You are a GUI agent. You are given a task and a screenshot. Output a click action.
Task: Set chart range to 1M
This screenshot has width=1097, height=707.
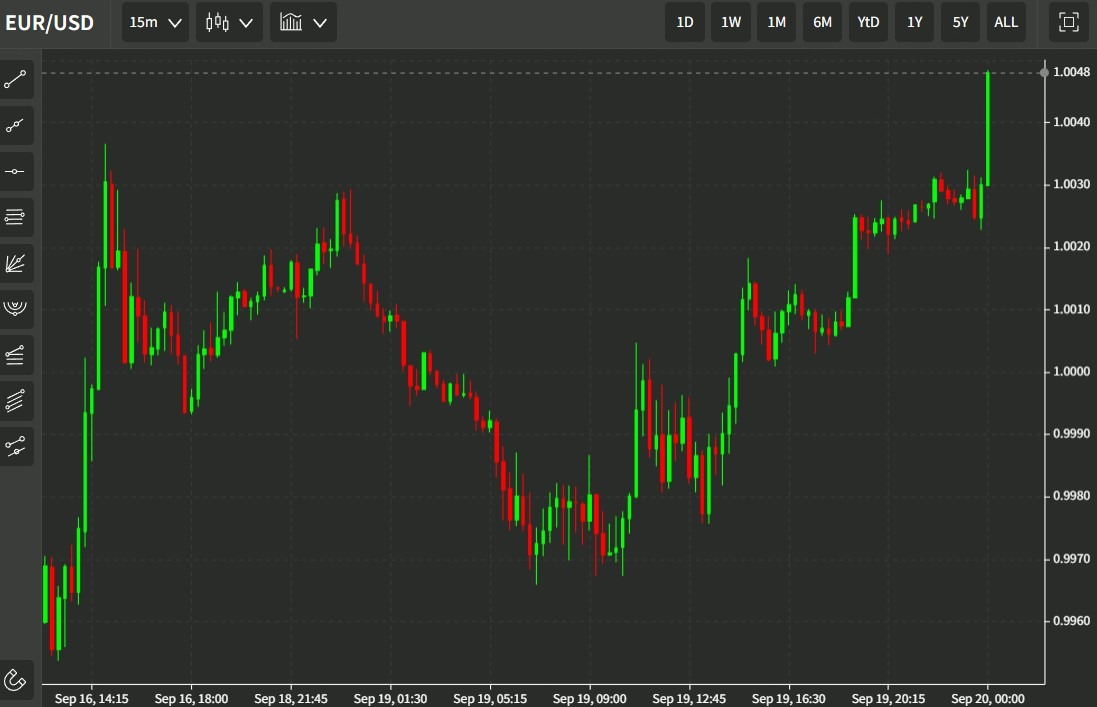pyautogui.click(x=777, y=22)
